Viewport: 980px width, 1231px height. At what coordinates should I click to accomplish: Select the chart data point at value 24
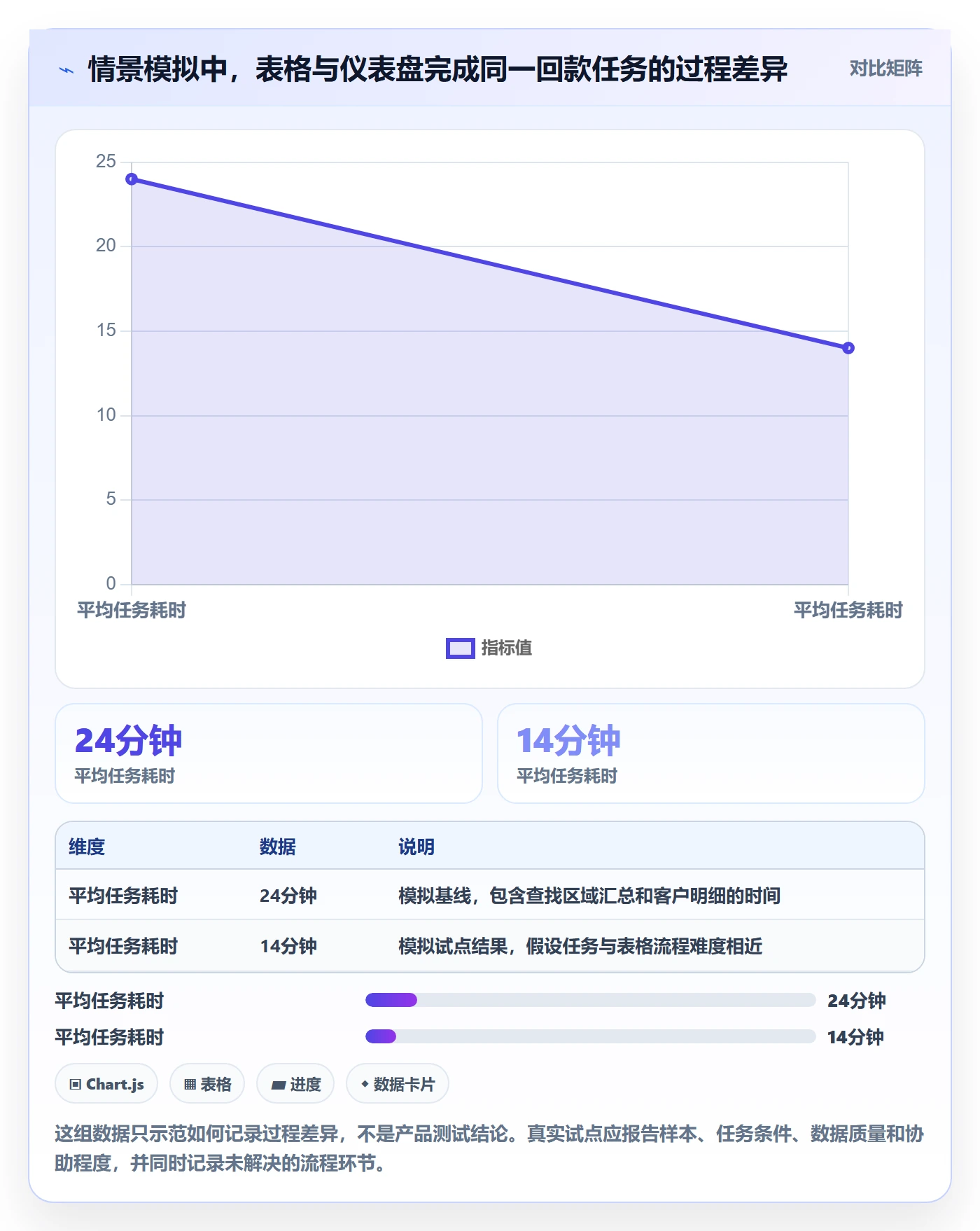click(x=132, y=179)
